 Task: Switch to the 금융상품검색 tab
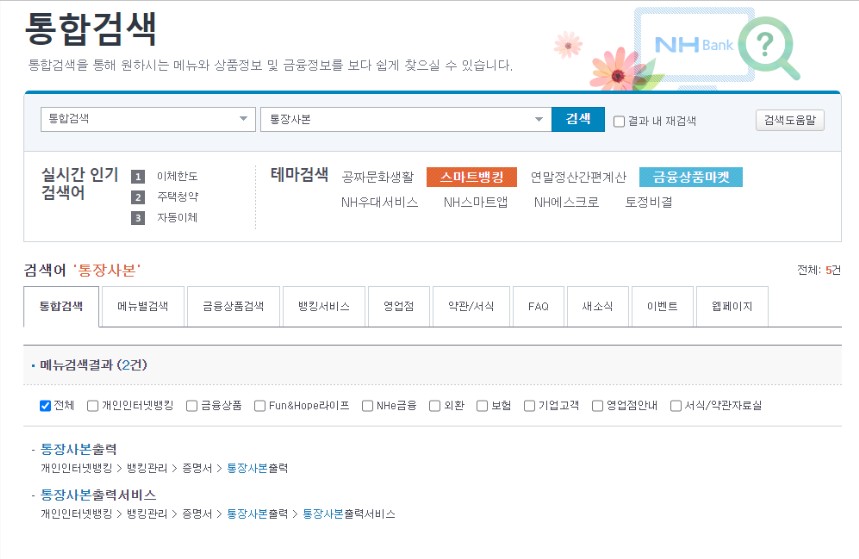tap(233, 306)
